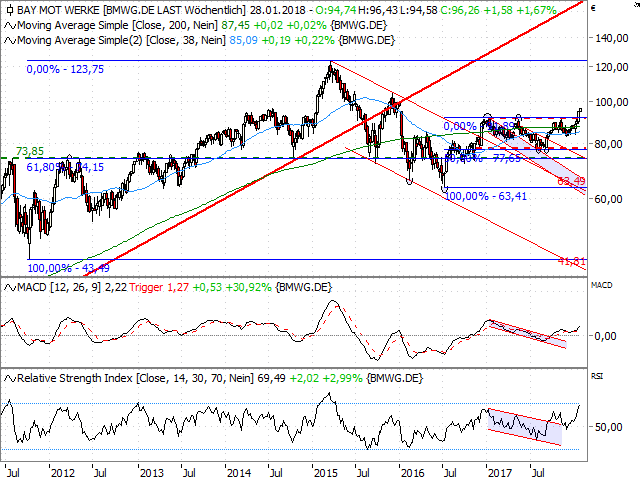This screenshot has width=640, height=480.
Task: Click the 140,00 price axis label
Action: [612, 38]
